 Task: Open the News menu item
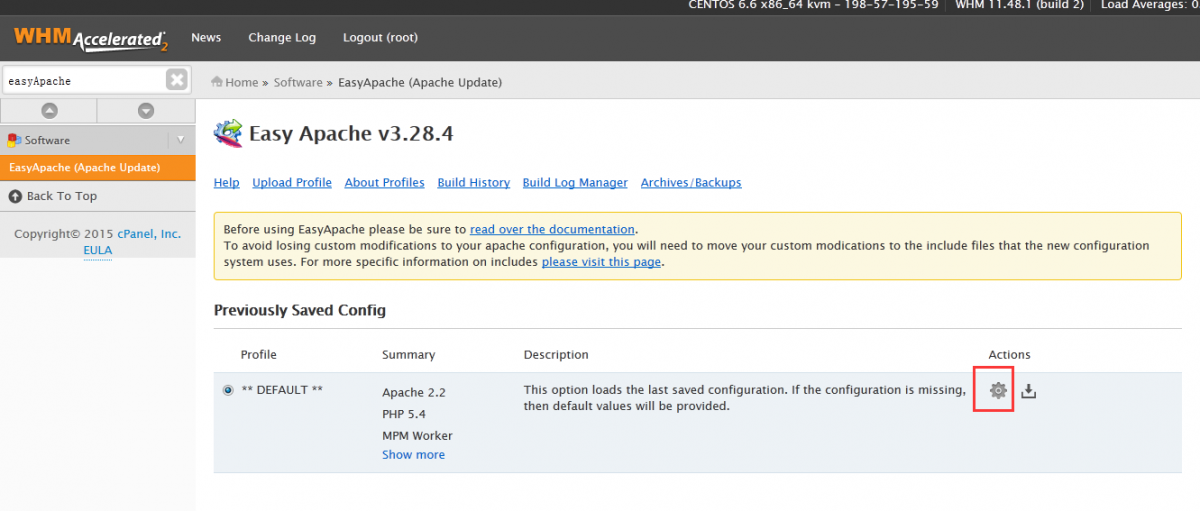click(206, 38)
